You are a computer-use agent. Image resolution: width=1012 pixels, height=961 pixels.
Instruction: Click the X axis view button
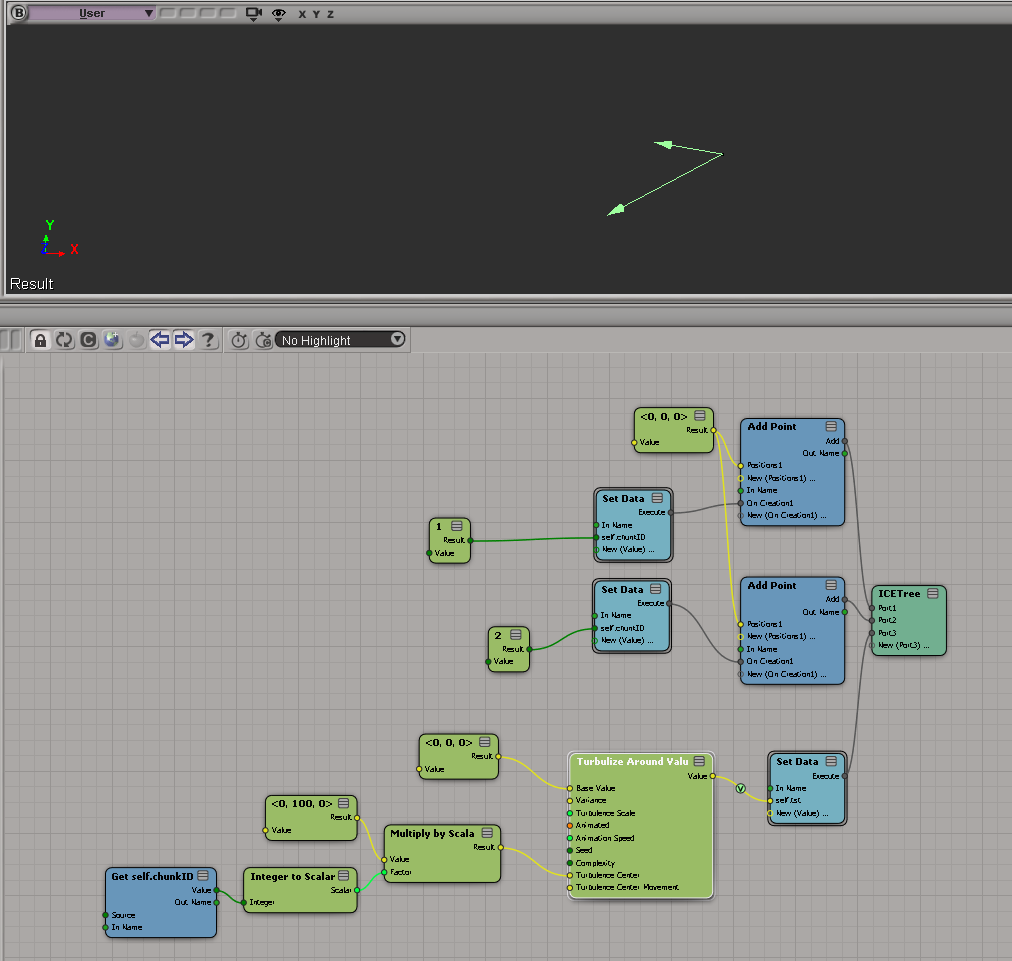[302, 14]
